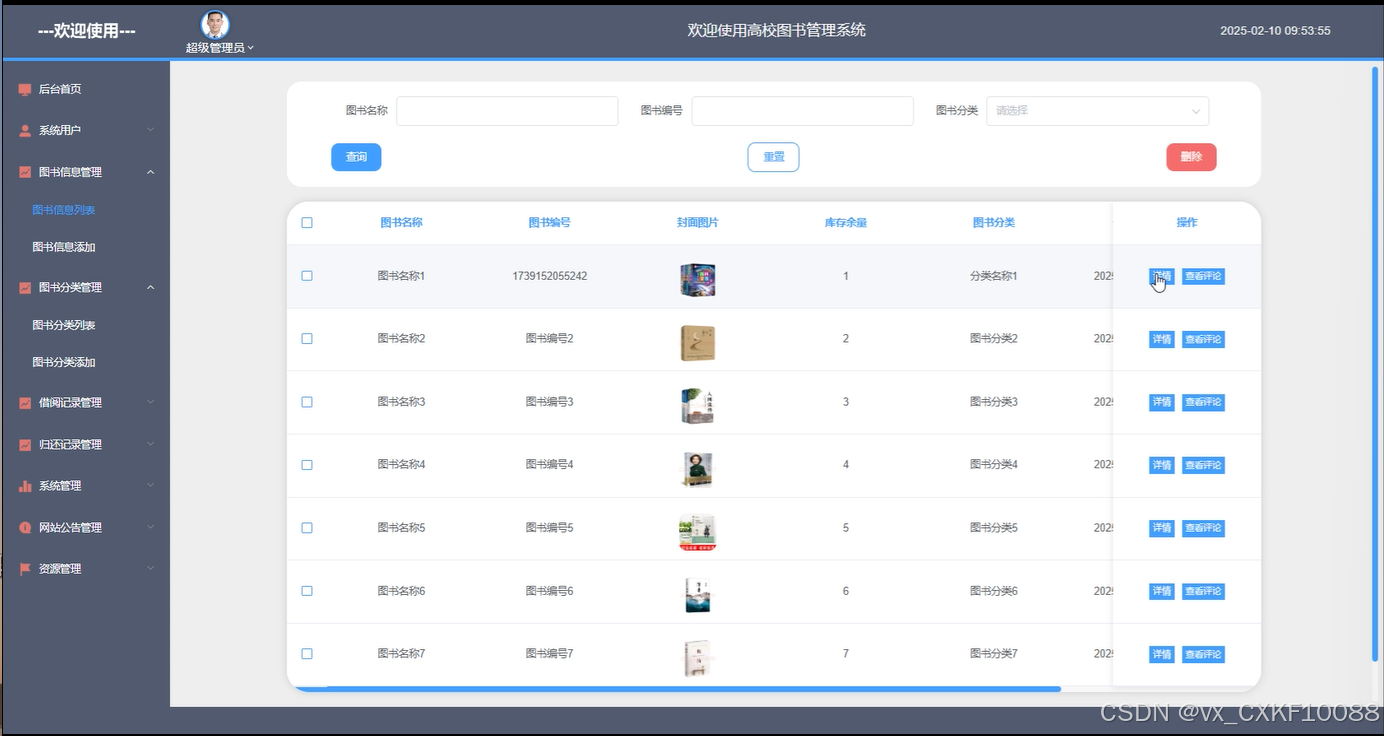1384x736 pixels.
Task: Select 图书分类列表 submenu item
Action: click(64, 325)
